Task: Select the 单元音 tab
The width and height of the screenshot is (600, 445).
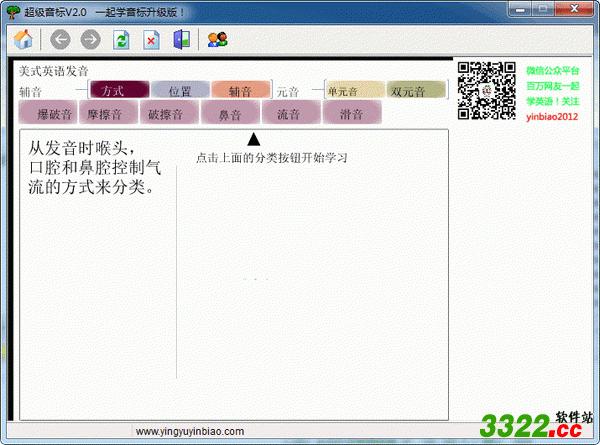Action: click(x=355, y=91)
